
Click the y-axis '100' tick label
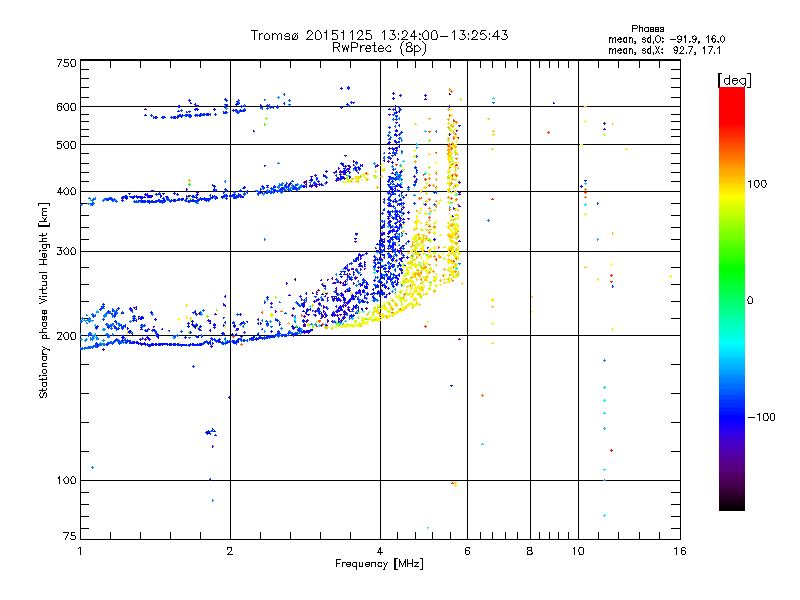[67, 480]
